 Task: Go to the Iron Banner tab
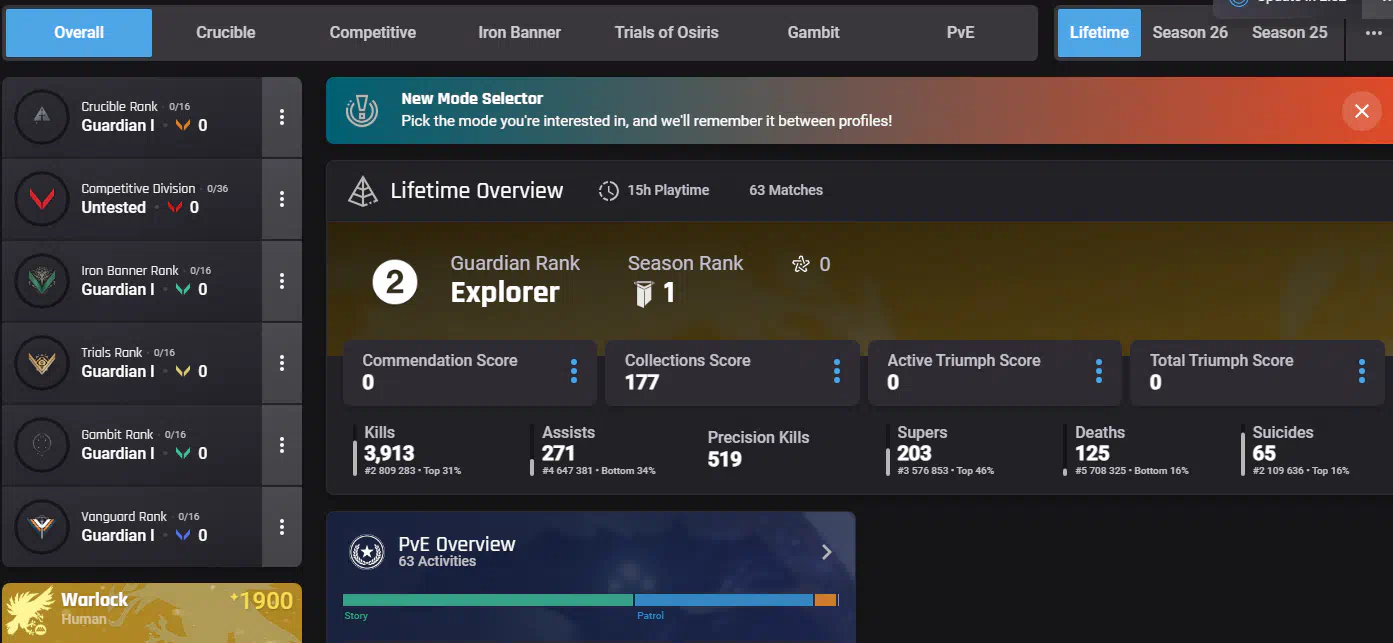(520, 33)
